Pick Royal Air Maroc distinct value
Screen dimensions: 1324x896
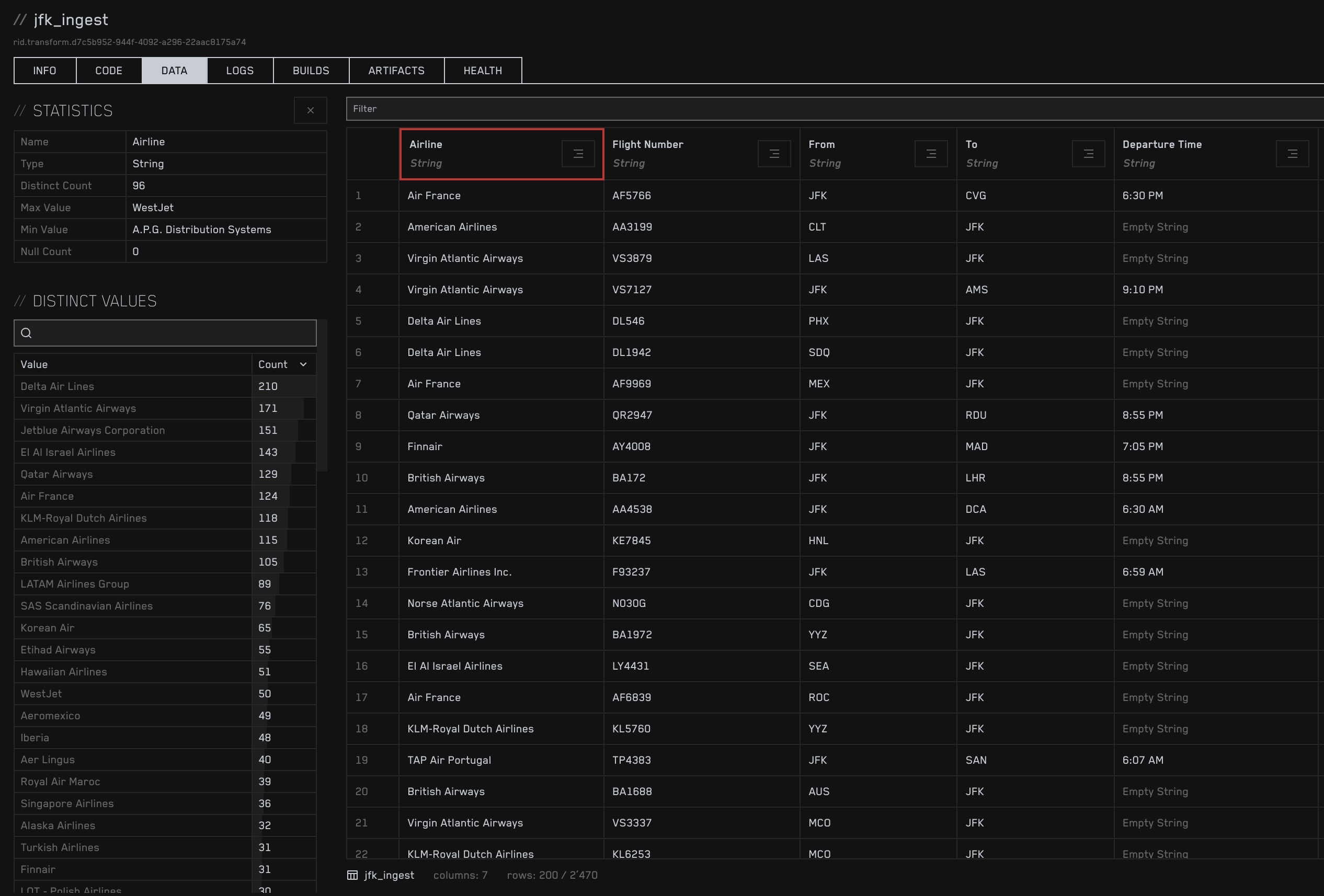coord(165,782)
